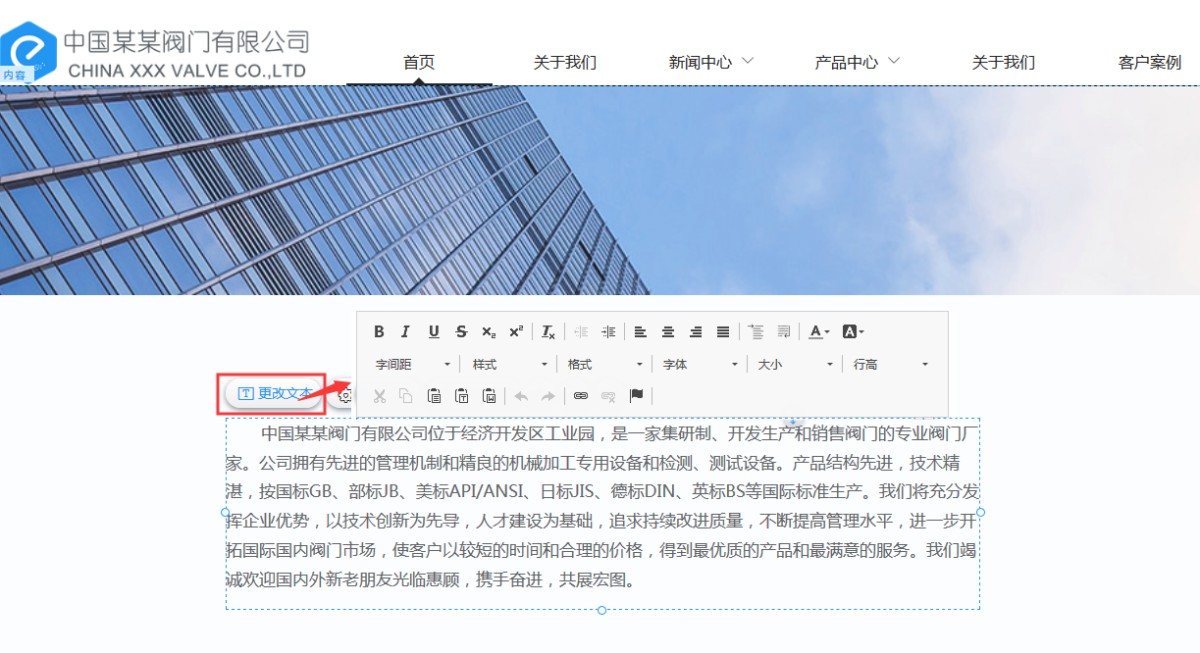The height and width of the screenshot is (653, 1200).
Task: Copy the selection
Action: point(406,396)
